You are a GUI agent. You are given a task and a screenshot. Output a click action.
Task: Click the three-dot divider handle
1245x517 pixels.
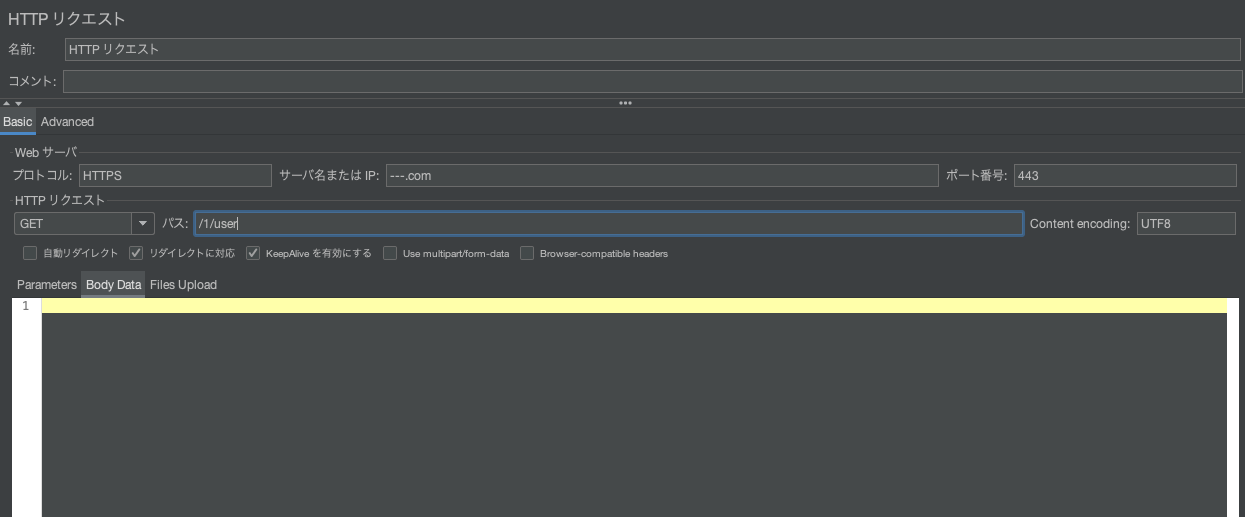click(x=625, y=103)
